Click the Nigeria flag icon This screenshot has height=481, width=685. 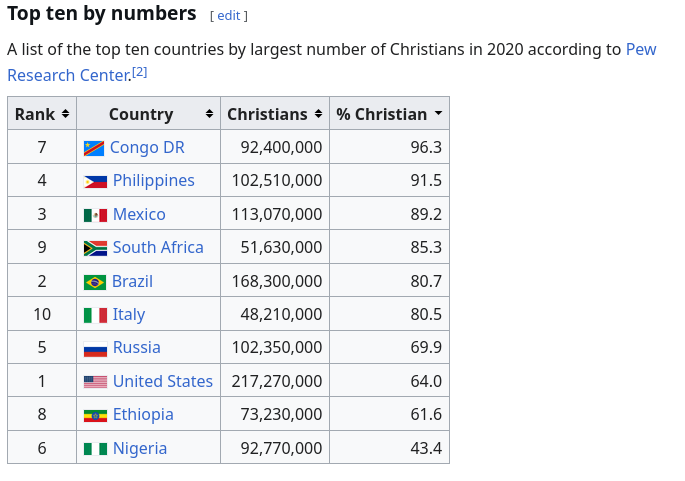(95, 449)
